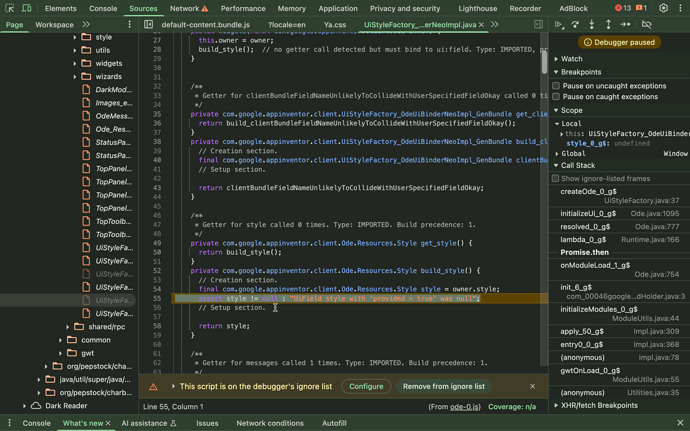Switch to the Console panel tab
The image size is (690, 431).
(103, 8)
